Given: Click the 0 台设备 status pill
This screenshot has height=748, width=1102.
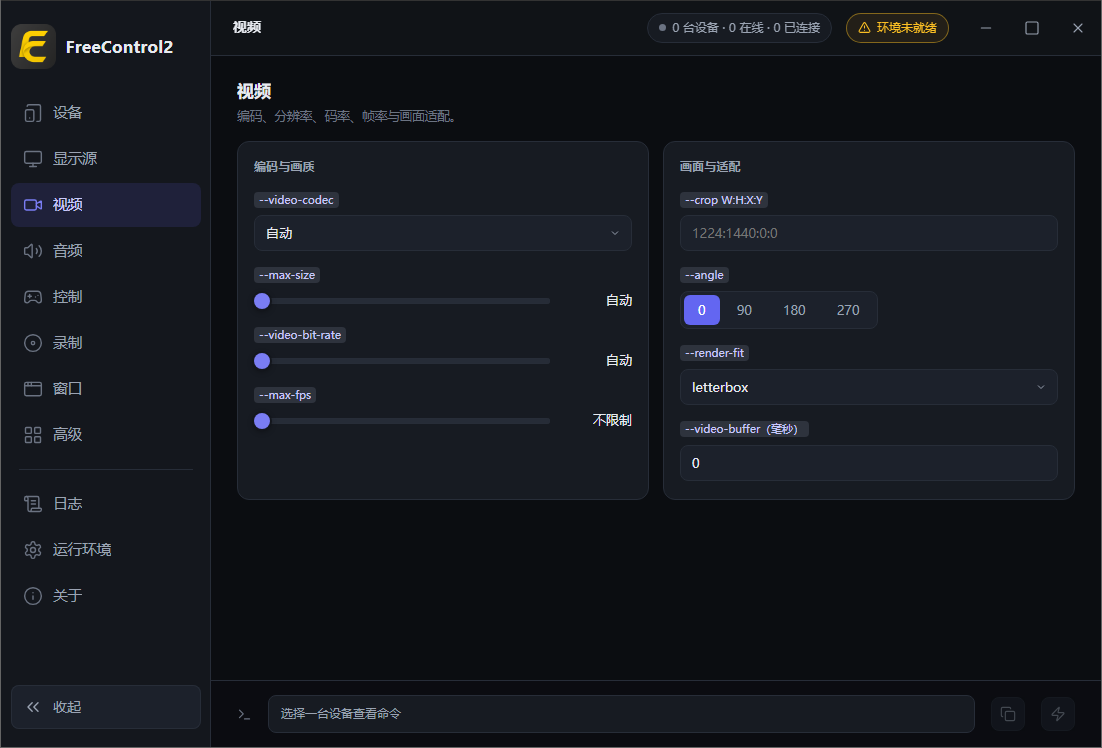Looking at the screenshot, I should coord(739,28).
